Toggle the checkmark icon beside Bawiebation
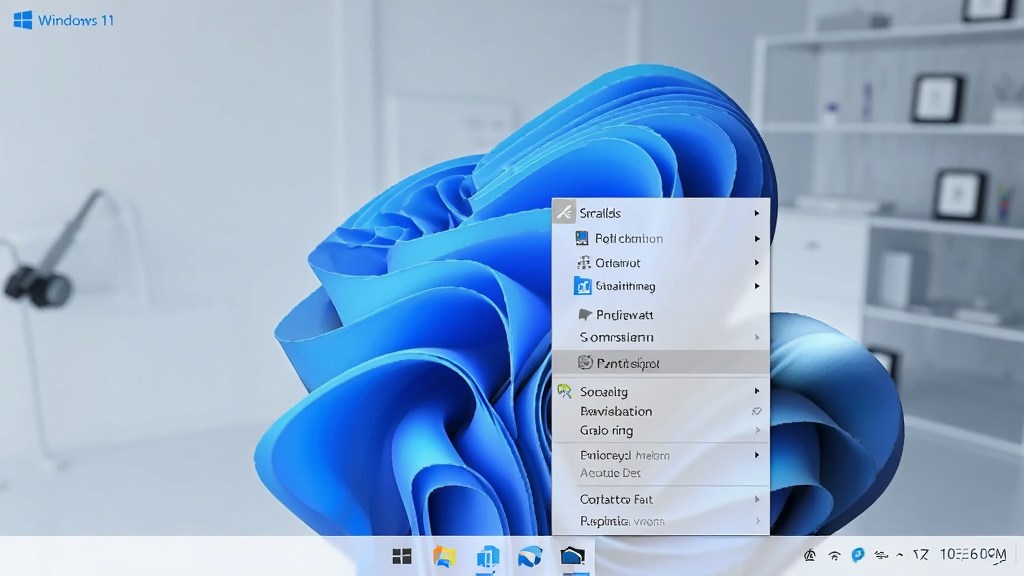This screenshot has height=576, width=1024. [x=756, y=411]
